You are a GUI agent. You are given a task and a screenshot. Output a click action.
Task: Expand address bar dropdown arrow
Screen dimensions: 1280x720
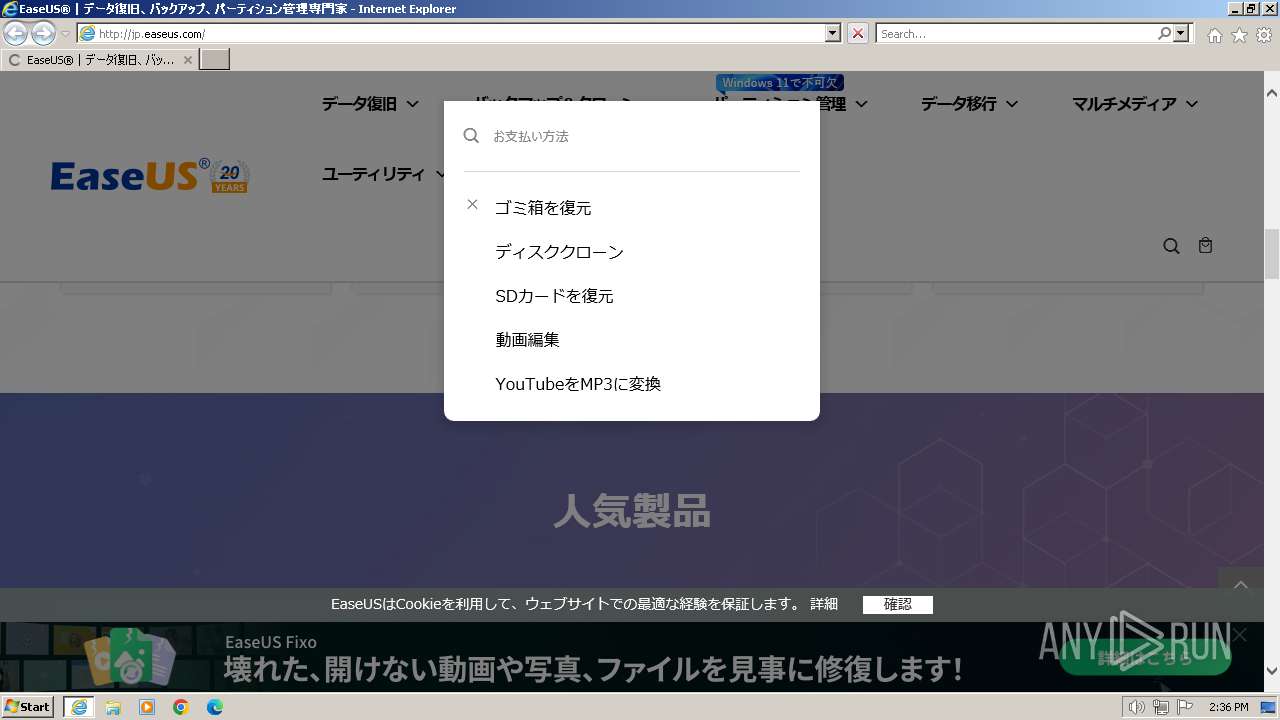coord(833,34)
